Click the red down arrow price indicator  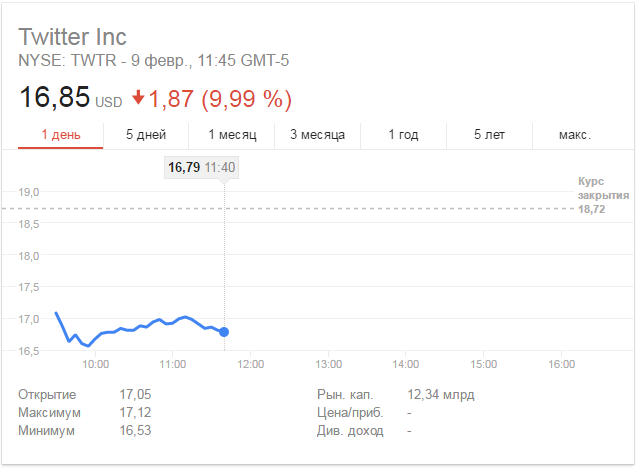pyautogui.click(x=138, y=99)
